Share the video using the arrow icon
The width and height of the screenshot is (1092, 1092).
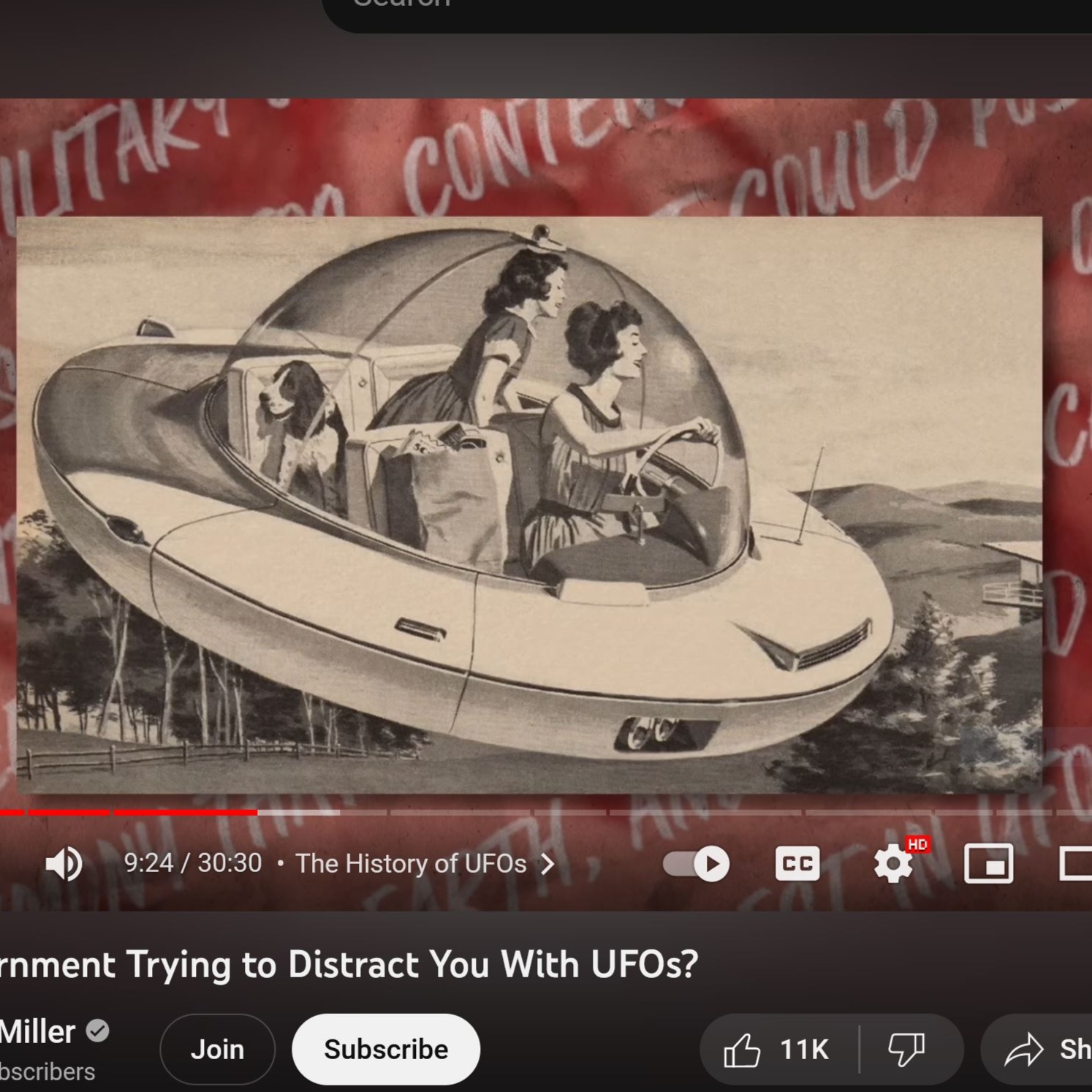click(x=1023, y=1049)
